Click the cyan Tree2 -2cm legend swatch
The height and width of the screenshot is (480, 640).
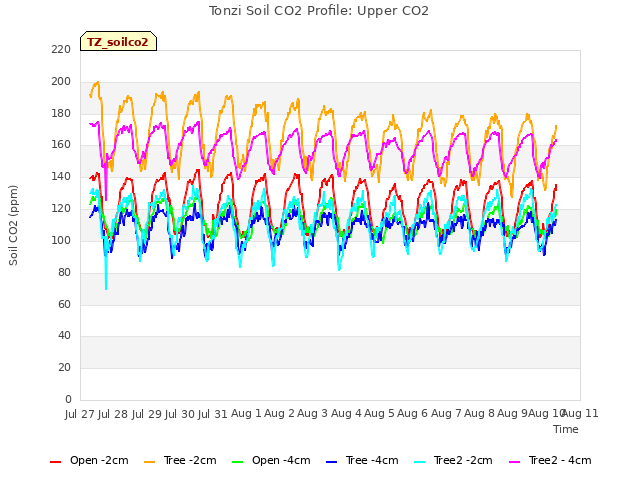(x=420, y=462)
